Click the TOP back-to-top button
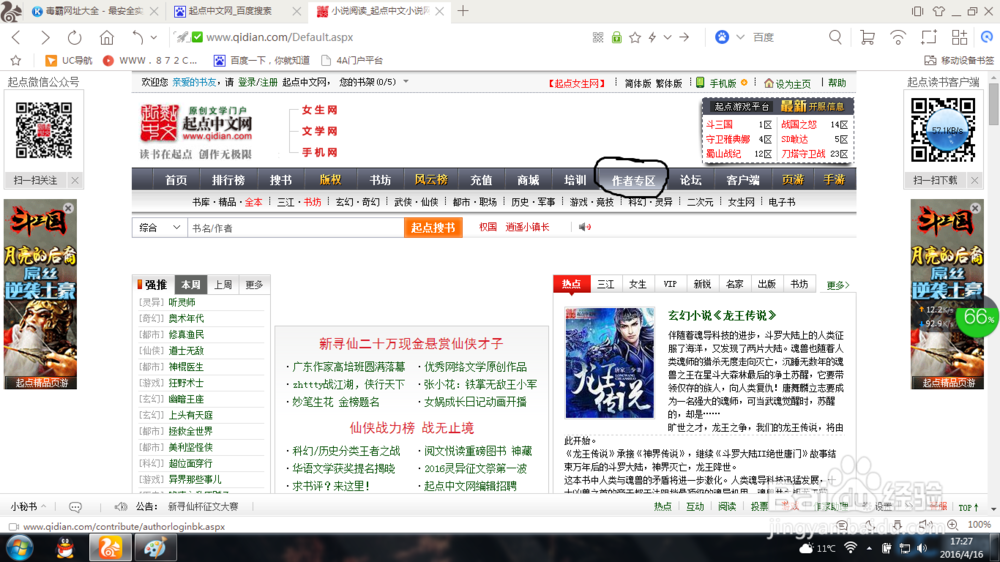 point(968,507)
